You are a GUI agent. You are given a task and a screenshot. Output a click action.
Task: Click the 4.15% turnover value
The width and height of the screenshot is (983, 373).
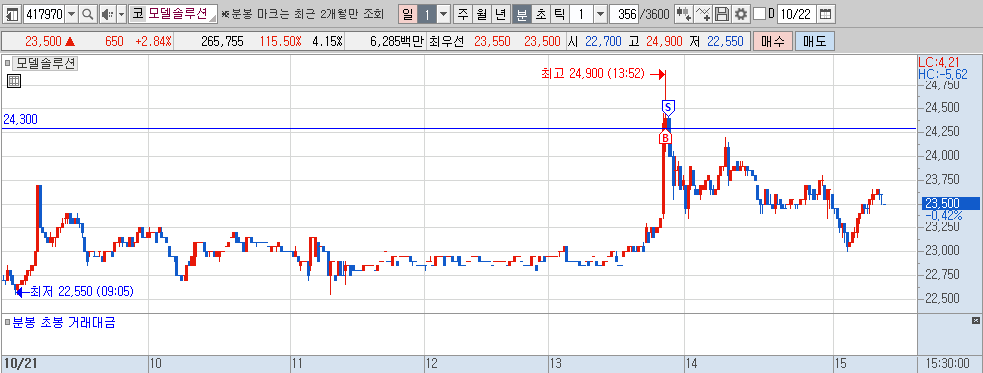pyautogui.click(x=327, y=41)
